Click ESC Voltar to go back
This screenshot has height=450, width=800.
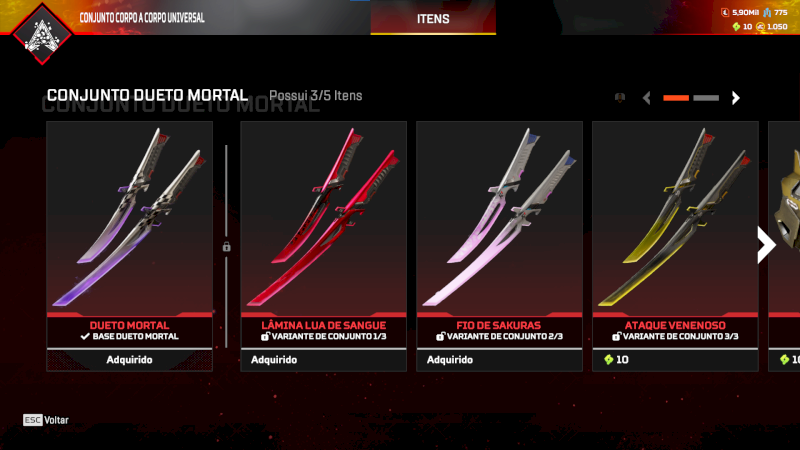(x=46, y=420)
